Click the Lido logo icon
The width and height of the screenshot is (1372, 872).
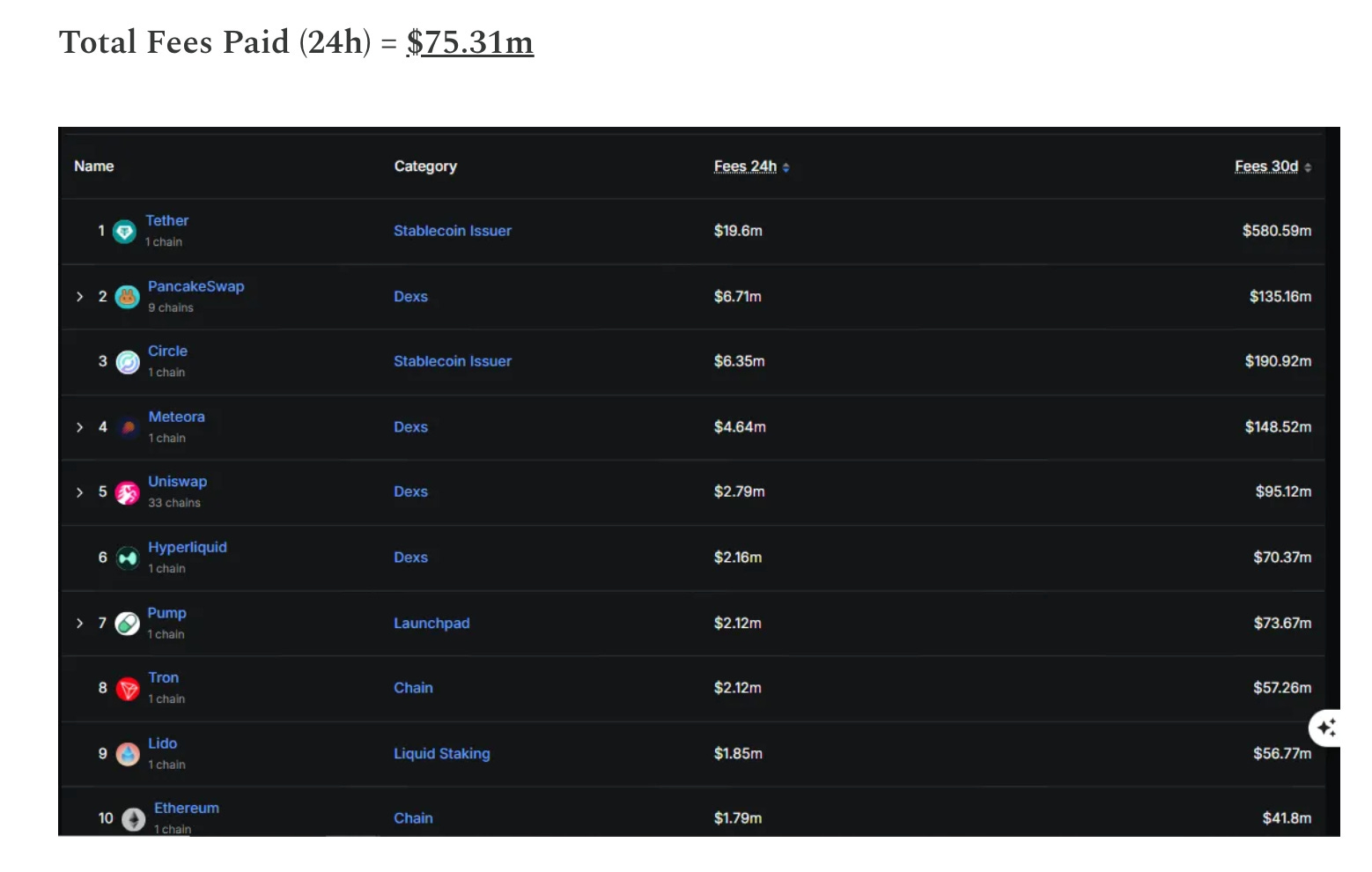click(128, 754)
